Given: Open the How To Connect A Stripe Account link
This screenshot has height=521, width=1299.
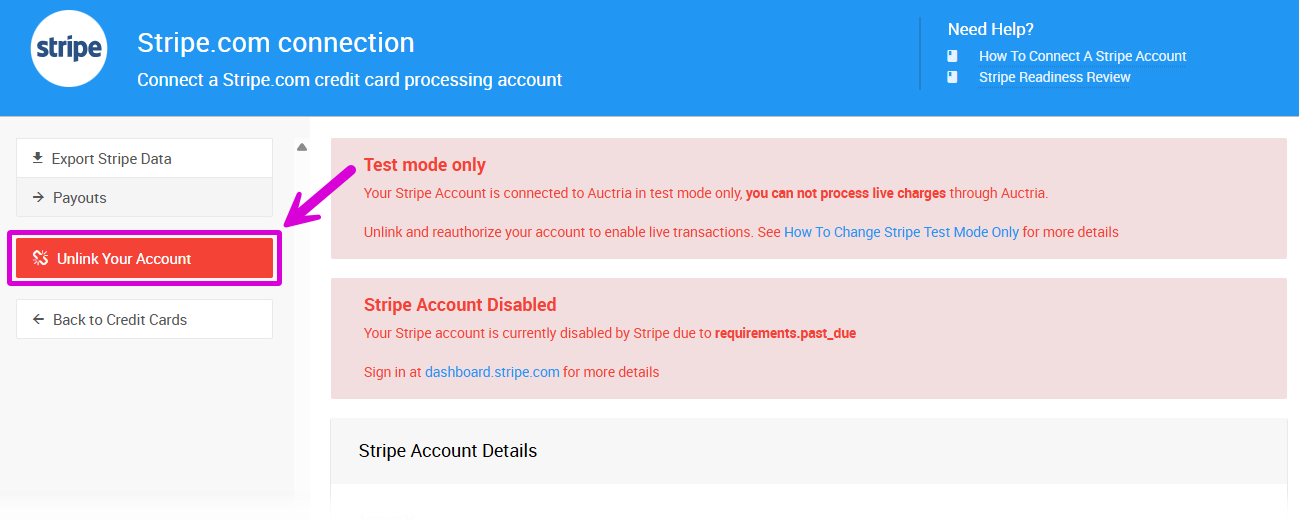Looking at the screenshot, I should (x=1082, y=56).
